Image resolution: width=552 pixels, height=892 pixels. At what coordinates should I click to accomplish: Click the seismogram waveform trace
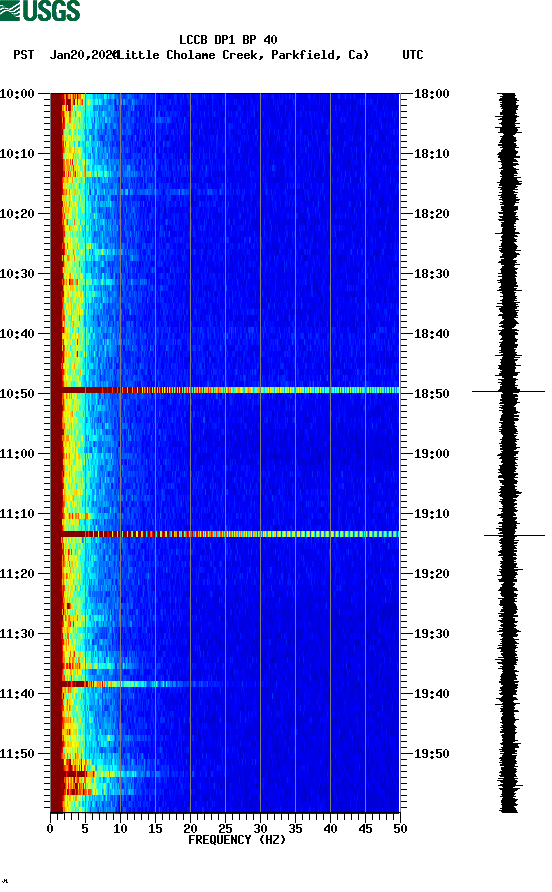[x=509, y=453]
